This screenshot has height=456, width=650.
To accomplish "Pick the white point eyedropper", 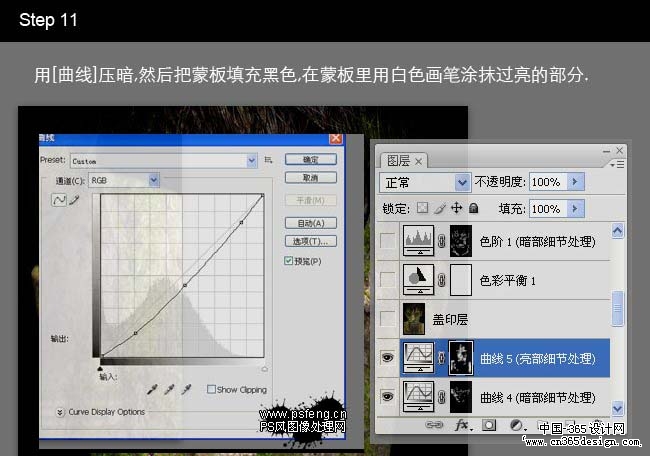I will pos(187,389).
